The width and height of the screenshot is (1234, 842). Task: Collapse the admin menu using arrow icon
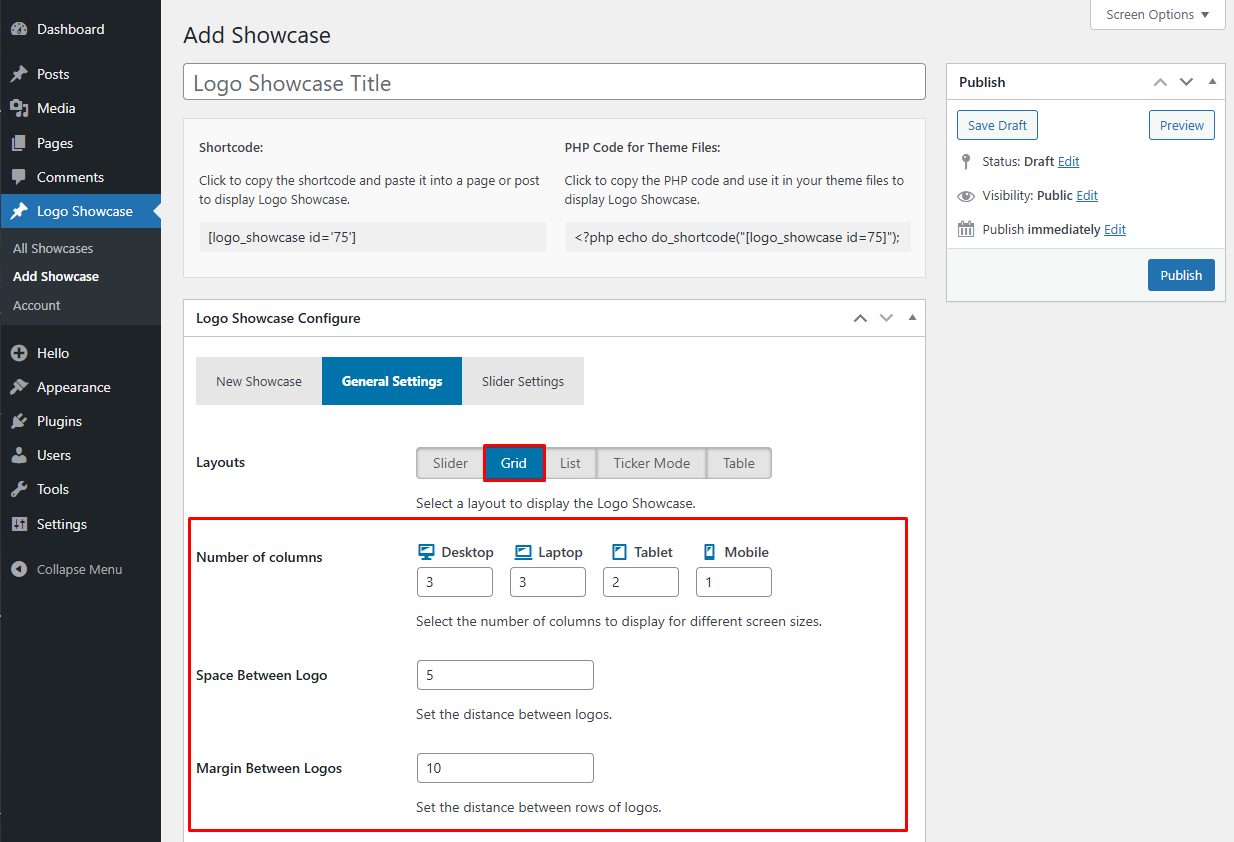(18, 570)
